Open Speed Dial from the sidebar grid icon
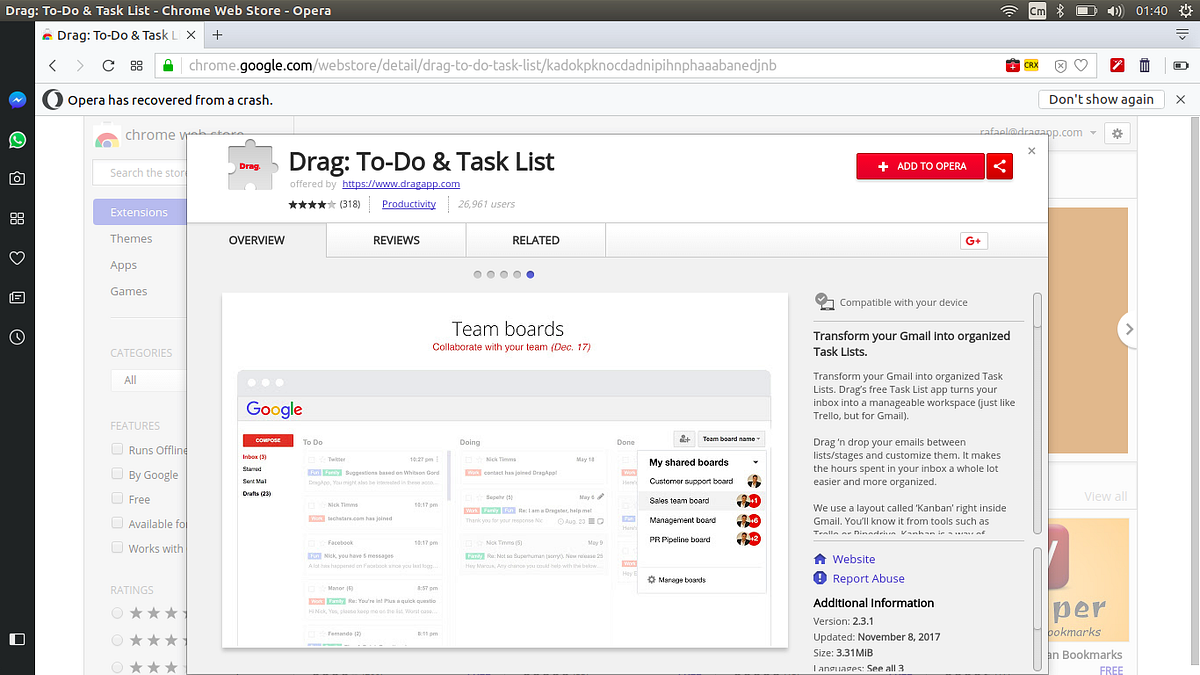This screenshot has height=675, width=1200. [16, 217]
